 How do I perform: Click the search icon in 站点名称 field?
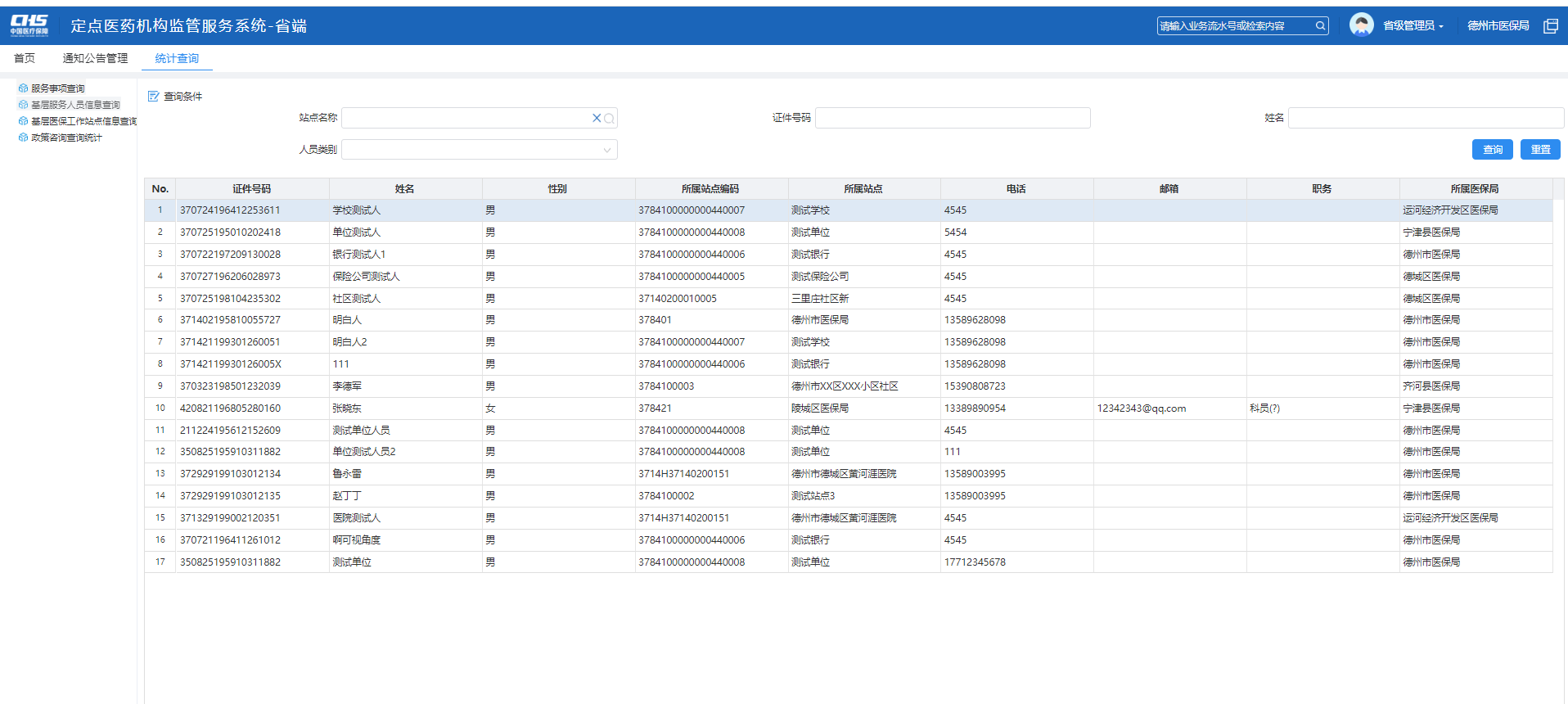click(x=609, y=119)
